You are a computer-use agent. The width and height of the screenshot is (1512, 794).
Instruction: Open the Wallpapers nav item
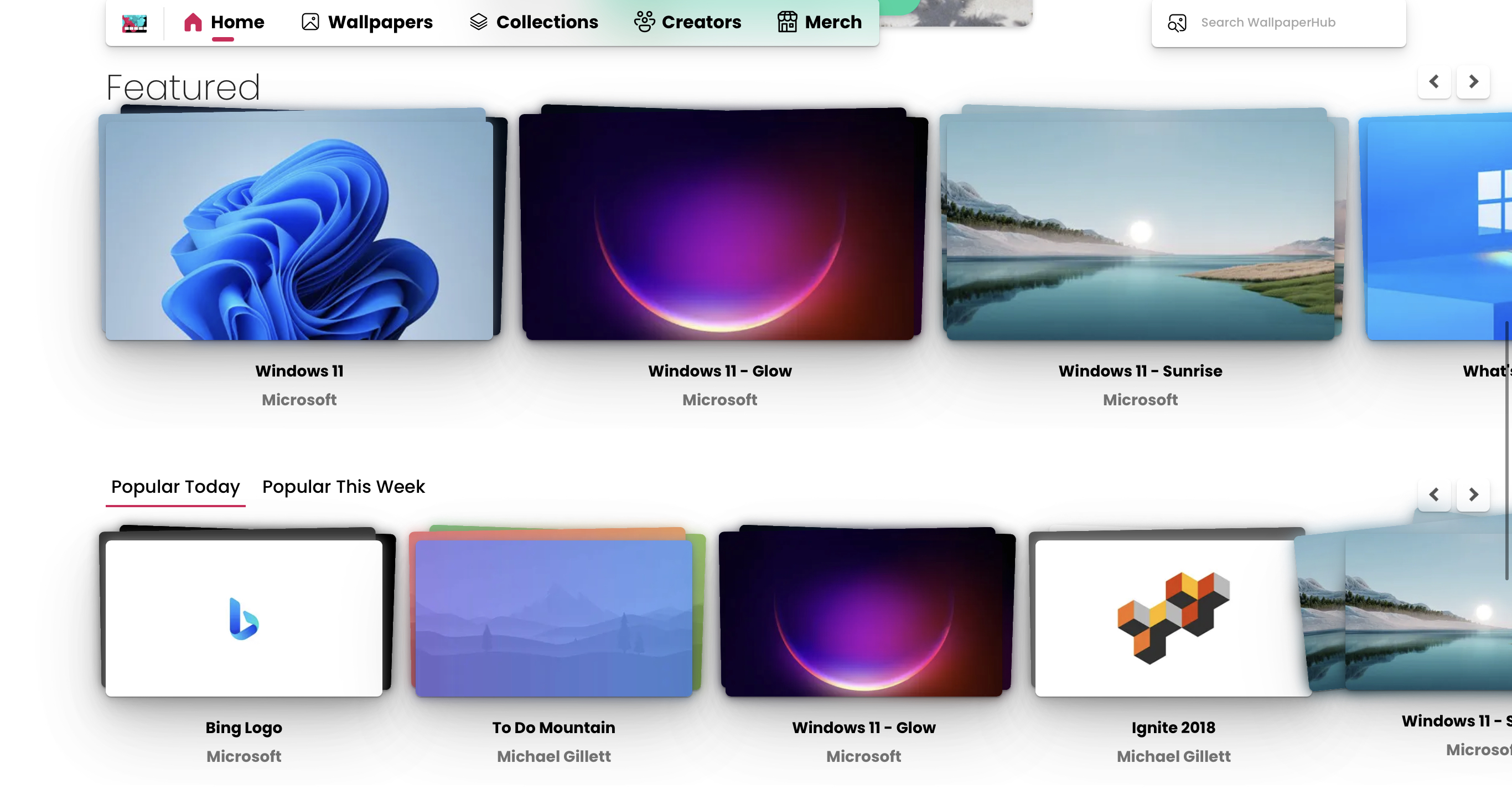click(367, 22)
